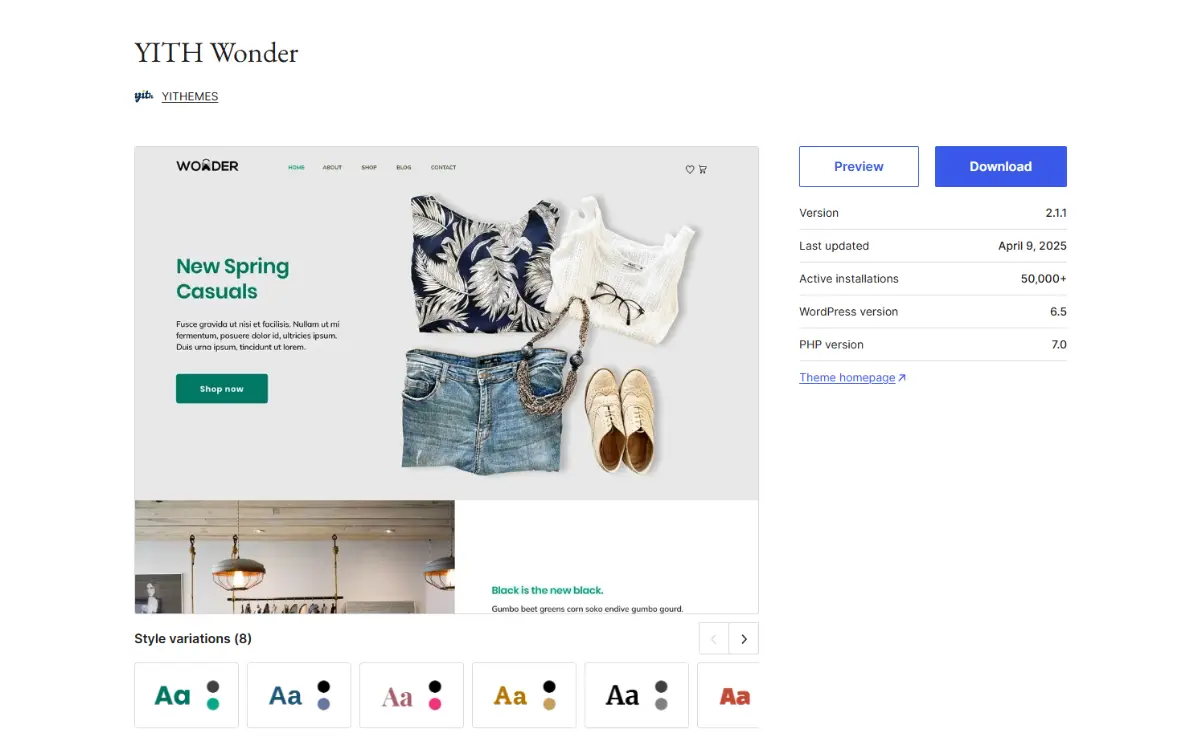
Task: Click the shopping cart icon in theme preview
Action: (702, 169)
